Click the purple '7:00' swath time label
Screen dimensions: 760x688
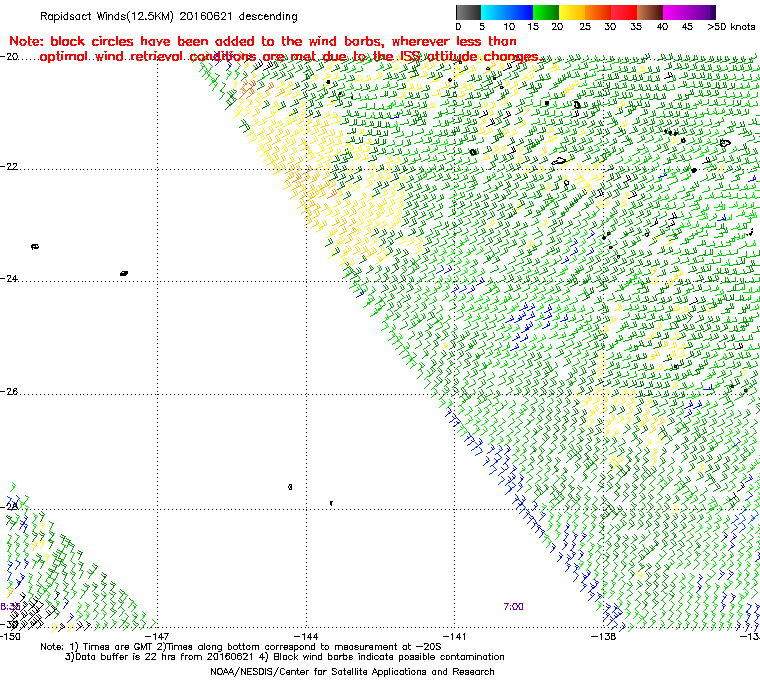513,607
